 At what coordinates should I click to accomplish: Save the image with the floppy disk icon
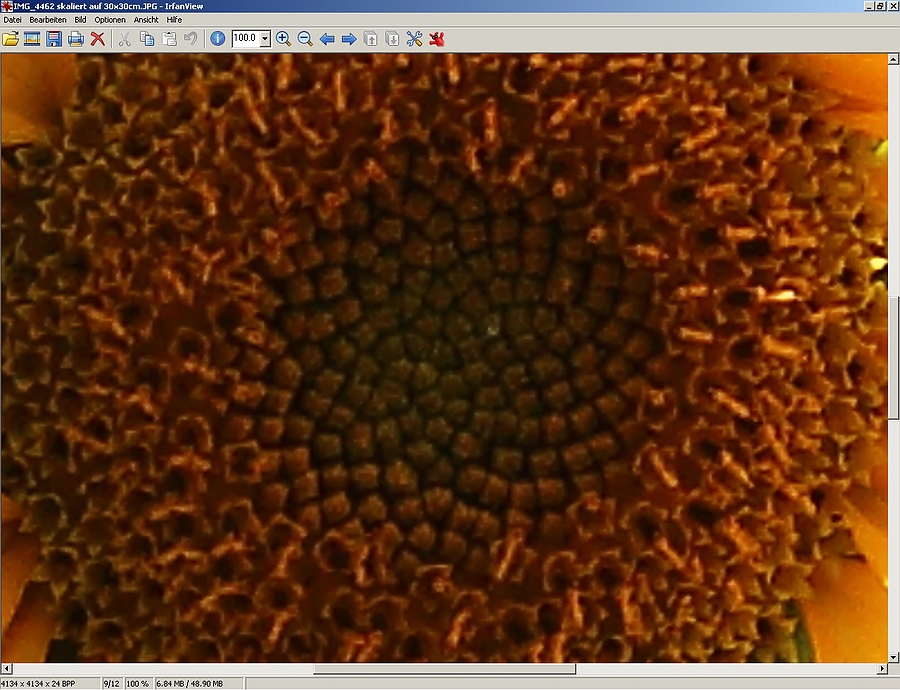(x=54, y=39)
